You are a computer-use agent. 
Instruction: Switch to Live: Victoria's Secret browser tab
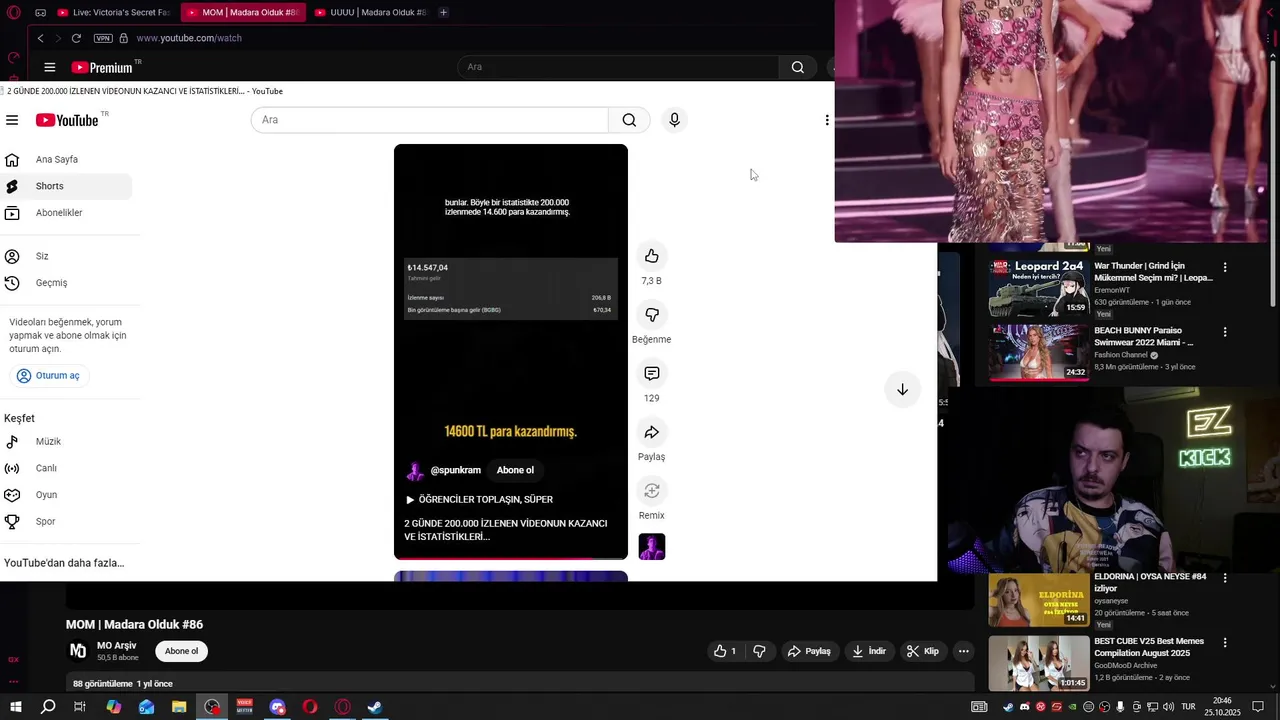click(113, 12)
